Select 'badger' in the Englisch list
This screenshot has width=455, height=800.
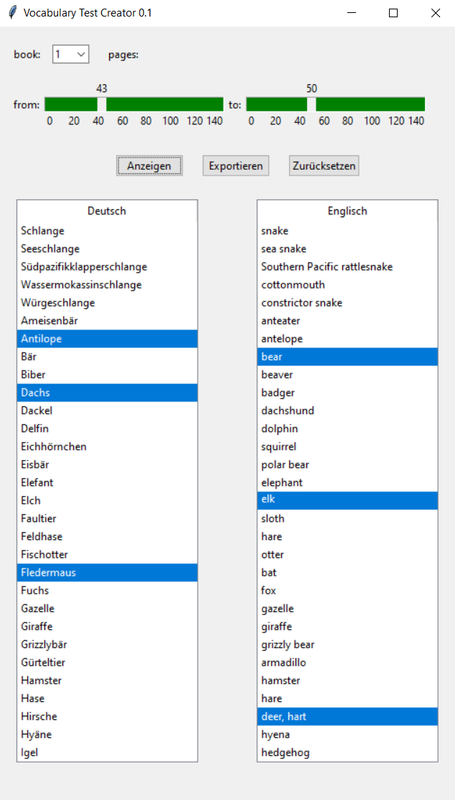point(347,393)
